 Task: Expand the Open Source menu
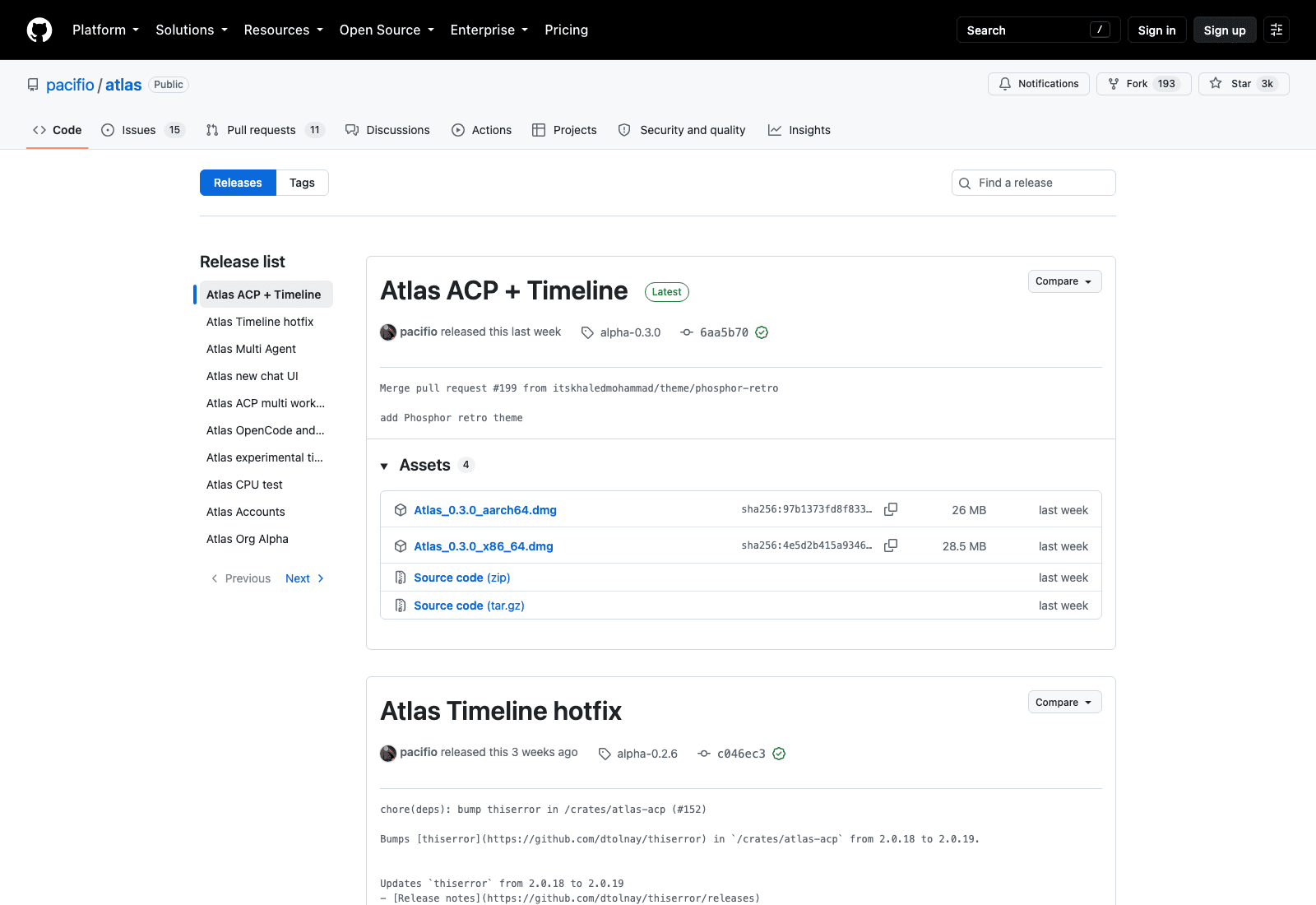(387, 30)
